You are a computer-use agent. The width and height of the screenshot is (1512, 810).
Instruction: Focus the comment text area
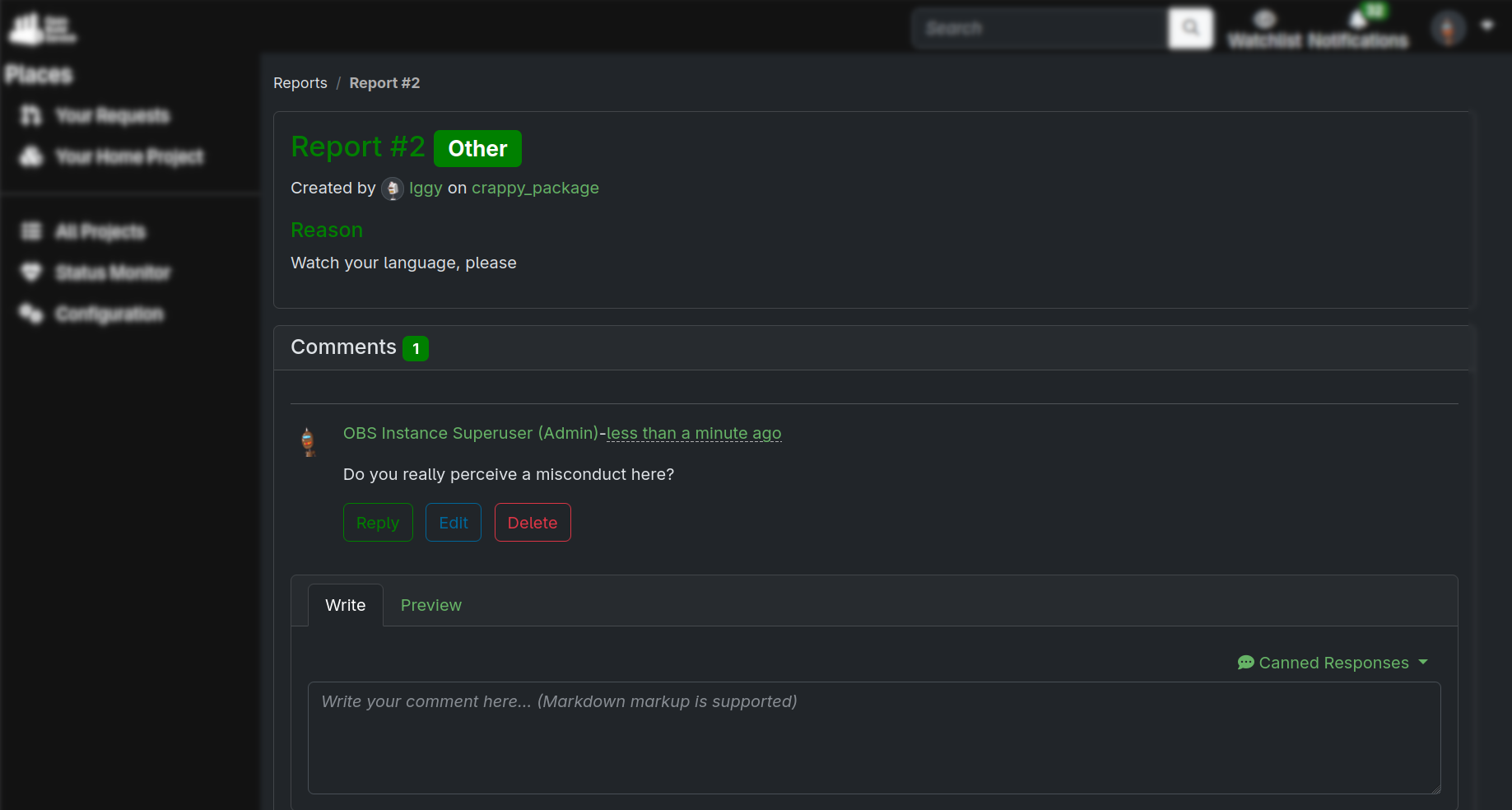[x=874, y=738]
